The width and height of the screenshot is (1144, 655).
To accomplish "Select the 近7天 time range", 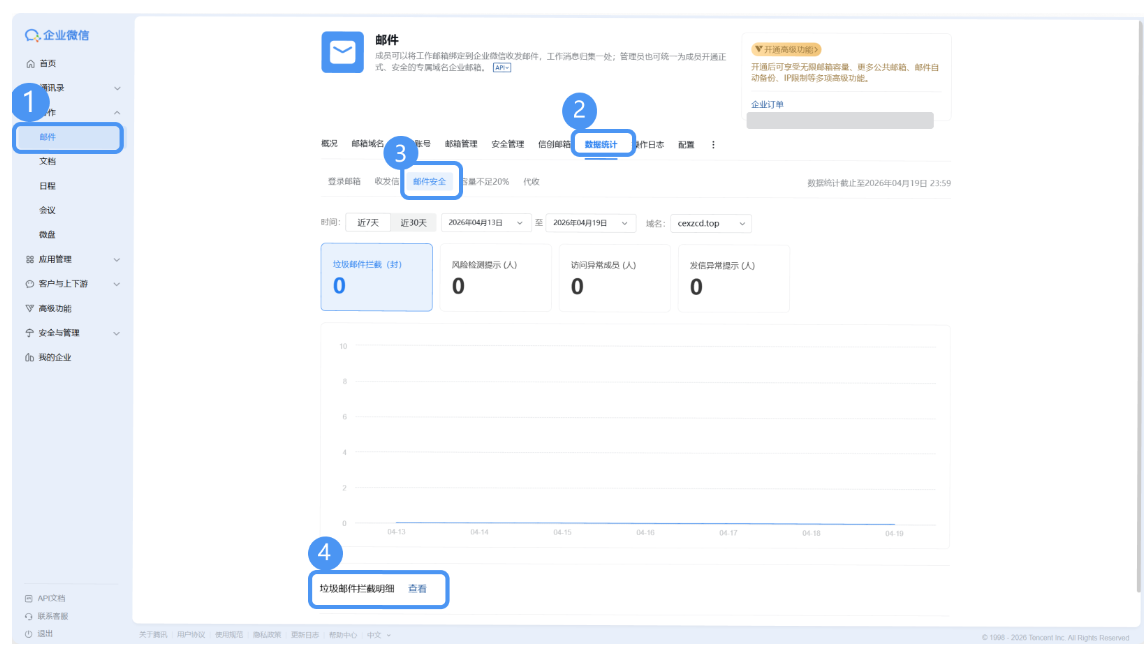I will click(x=368, y=223).
